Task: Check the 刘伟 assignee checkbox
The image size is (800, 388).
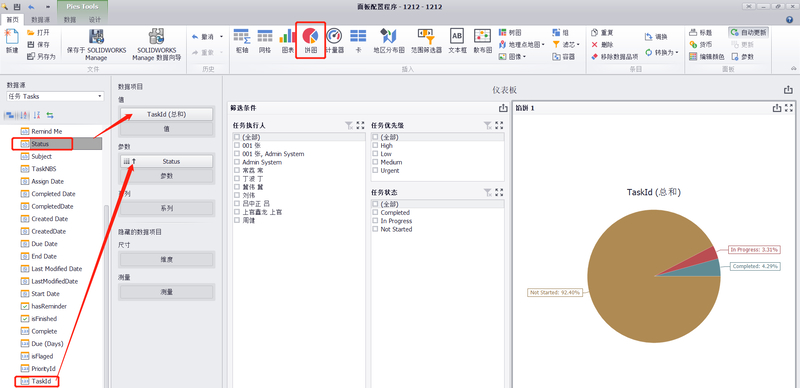Action: (237, 195)
